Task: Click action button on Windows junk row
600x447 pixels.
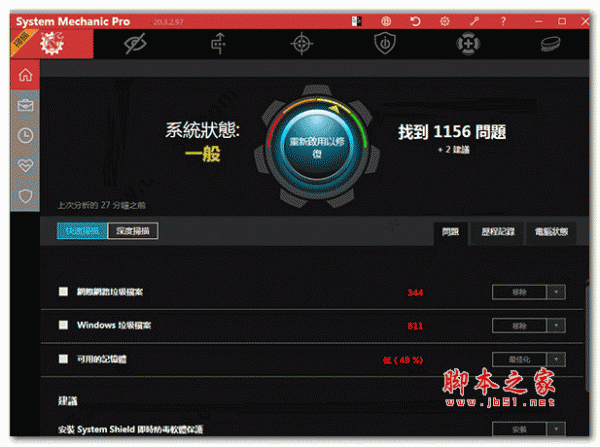Action: (x=519, y=326)
